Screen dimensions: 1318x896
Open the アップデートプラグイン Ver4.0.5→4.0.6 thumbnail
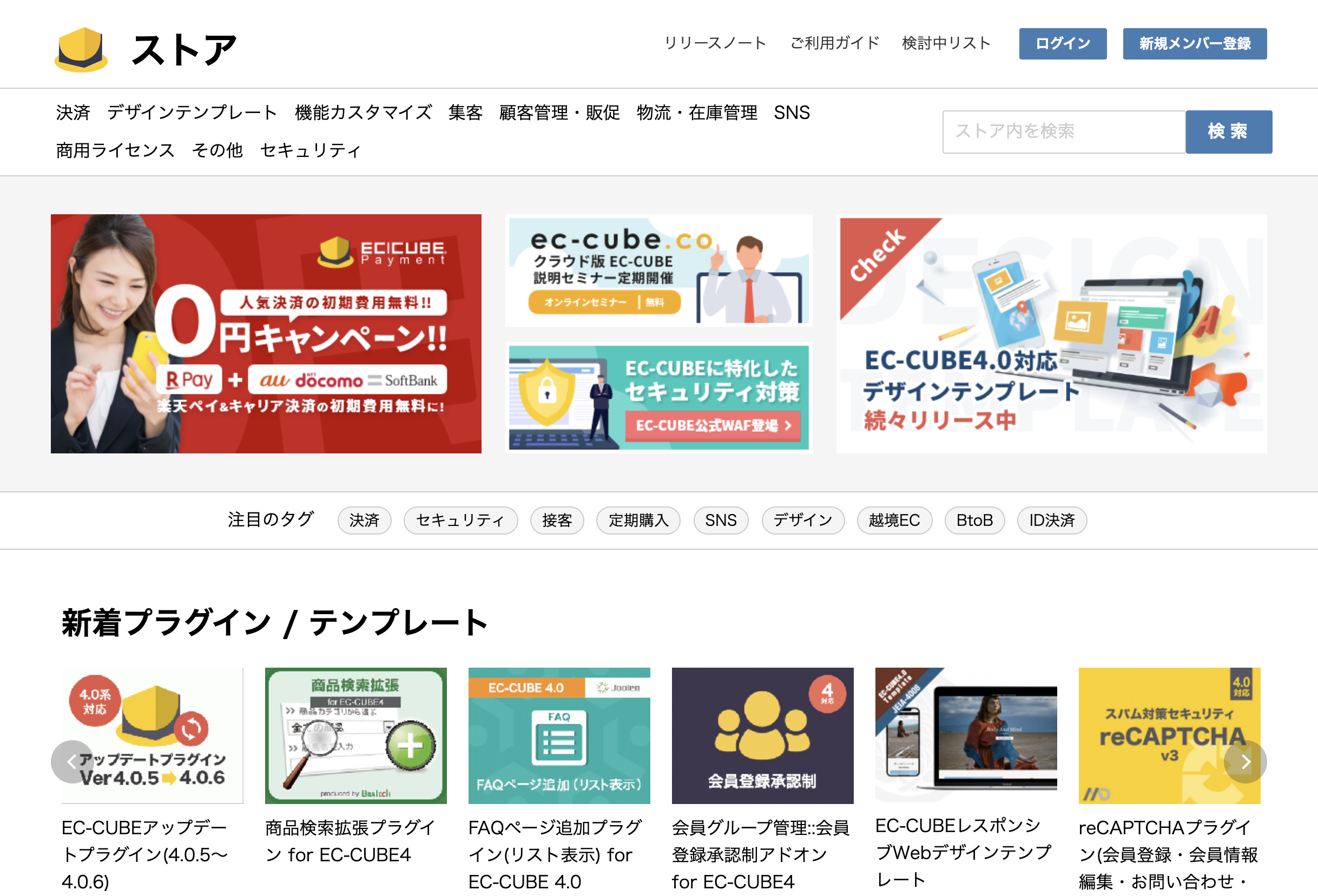tap(153, 735)
